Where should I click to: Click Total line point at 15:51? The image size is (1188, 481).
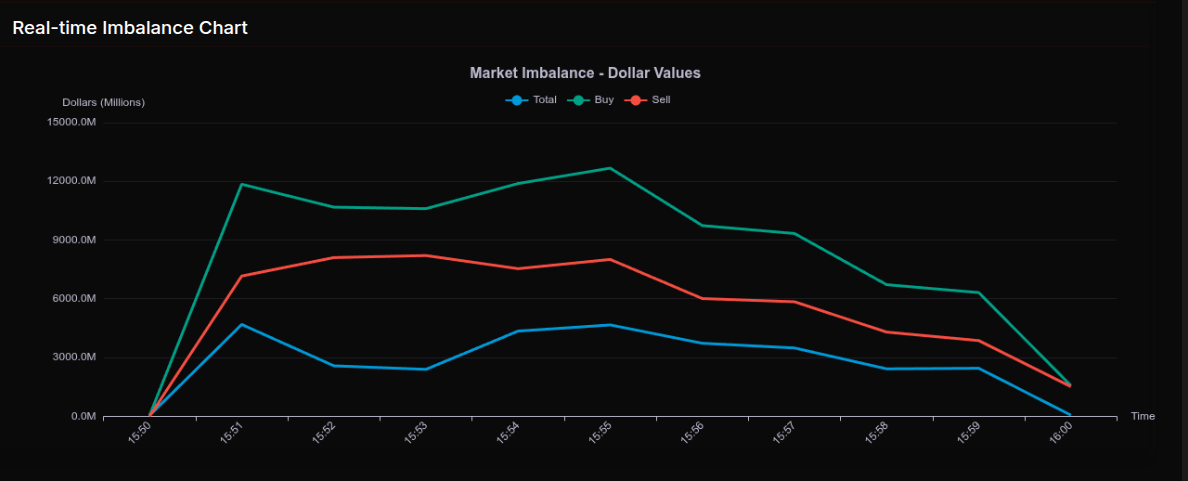coord(242,324)
